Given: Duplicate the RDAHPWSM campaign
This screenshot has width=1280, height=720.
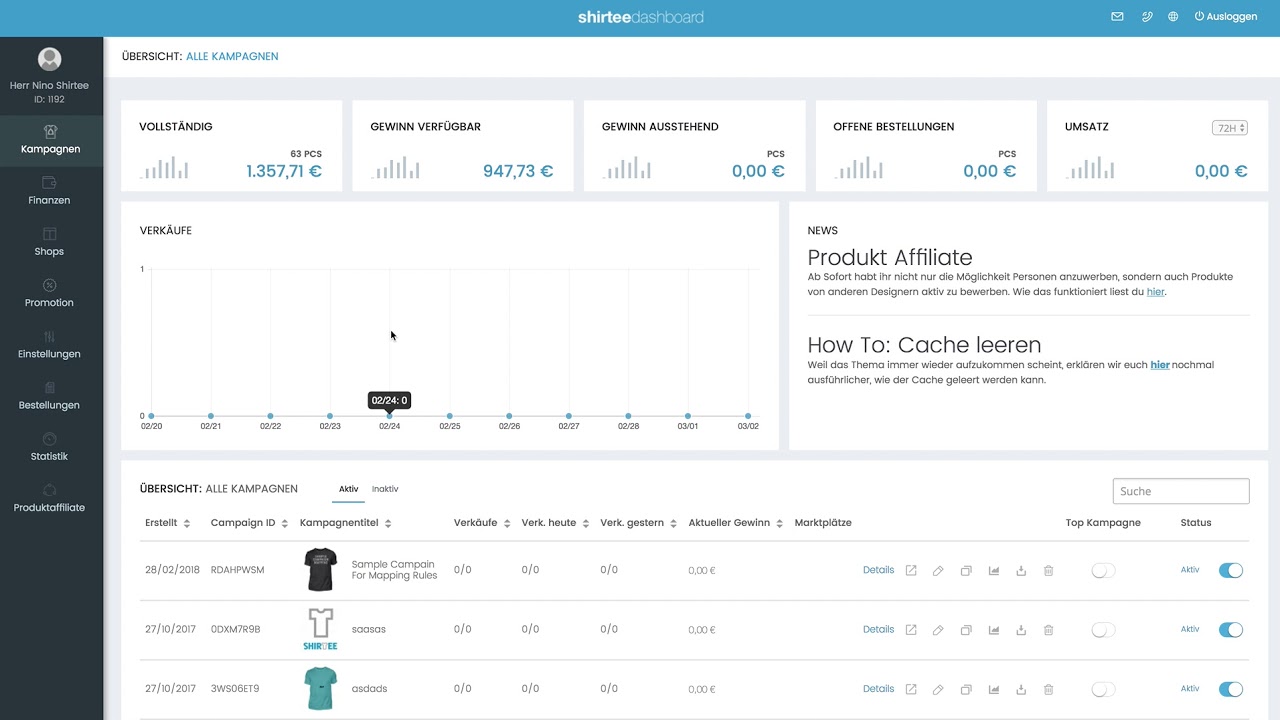Looking at the screenshot, I should (x=966, y=571).
